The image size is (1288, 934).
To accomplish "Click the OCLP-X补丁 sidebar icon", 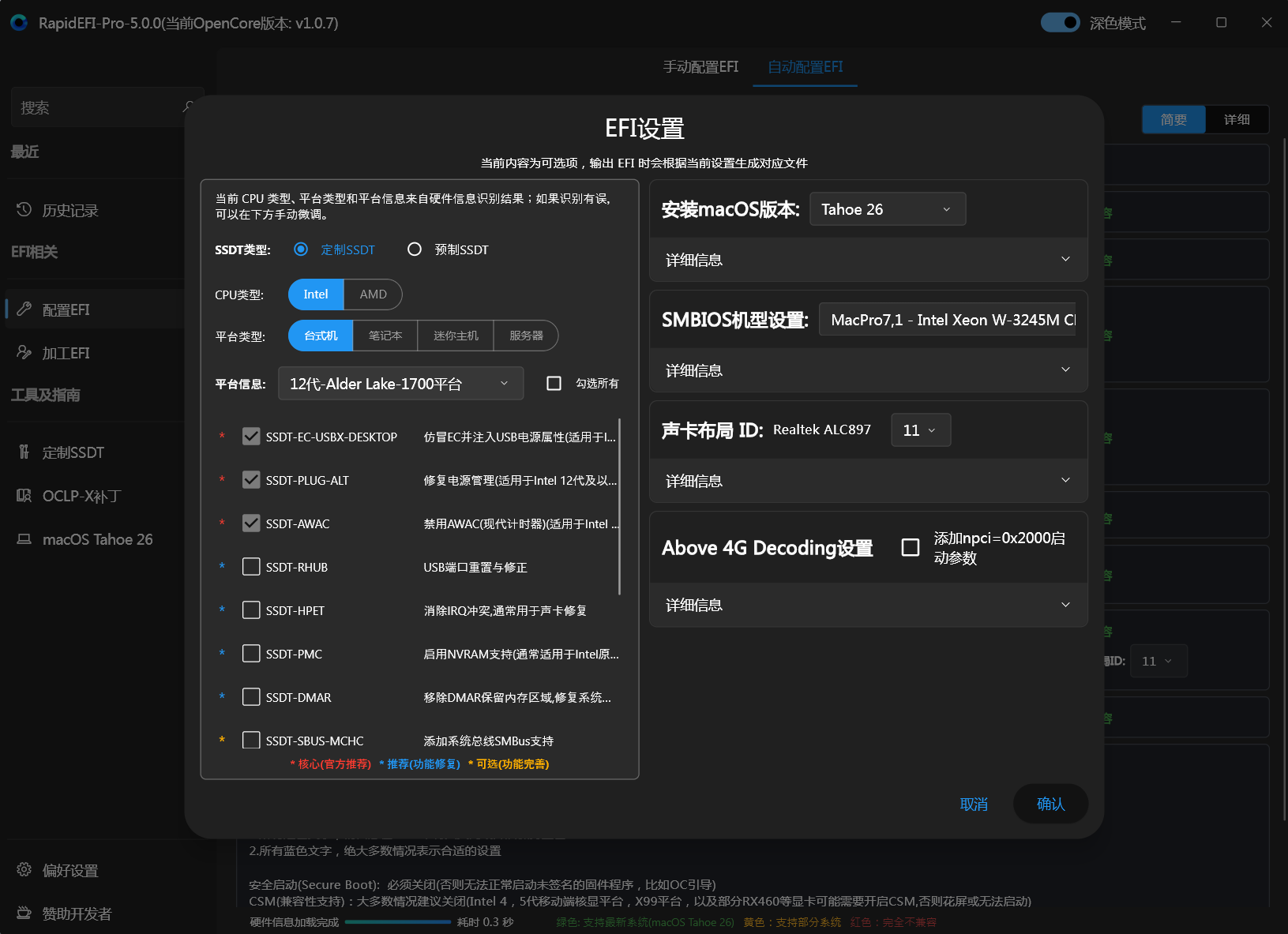I will tap(24, 495).
